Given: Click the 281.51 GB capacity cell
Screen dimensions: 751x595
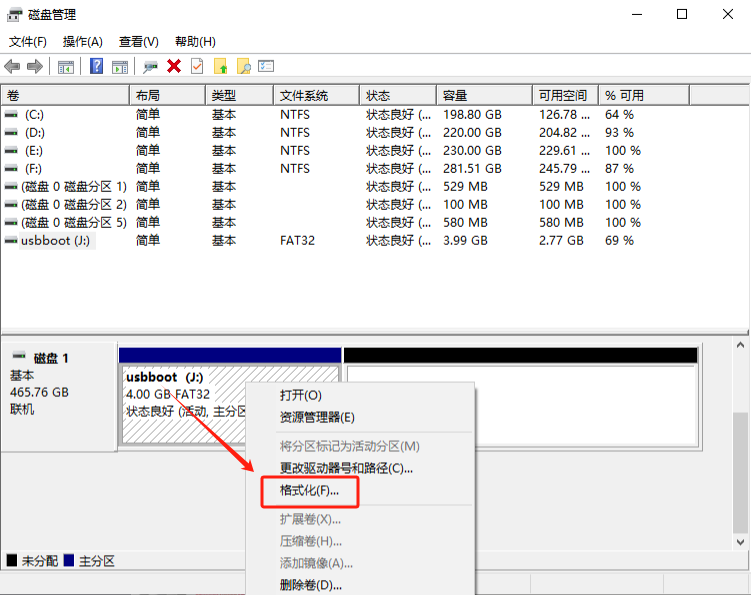Looking at the screenshot, I should [x=472, y=168].
